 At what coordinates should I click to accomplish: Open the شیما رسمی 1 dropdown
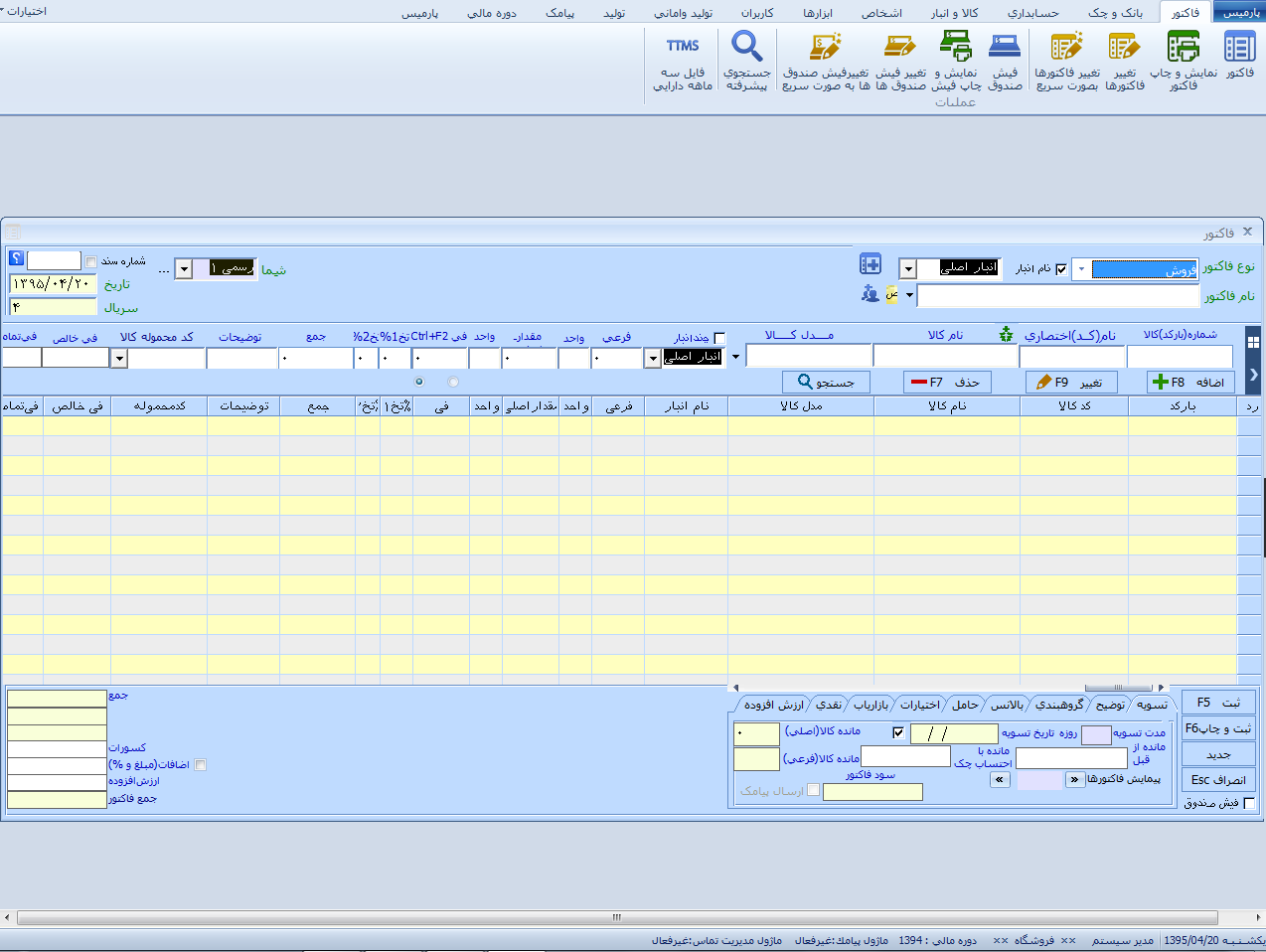pyautogui.click(x=184, y=269)
